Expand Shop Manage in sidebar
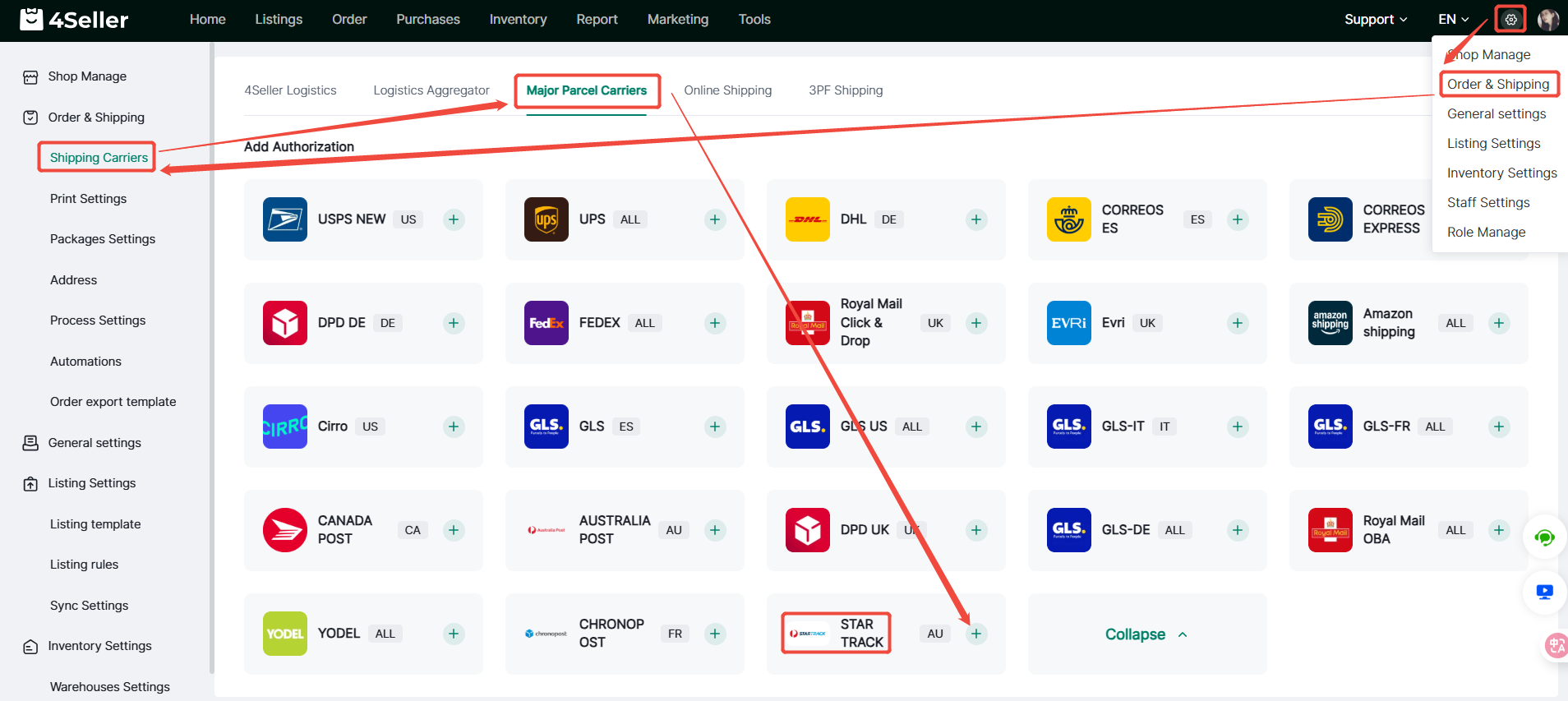This screenshot has width=1568, height=701. tap(87, 76)
